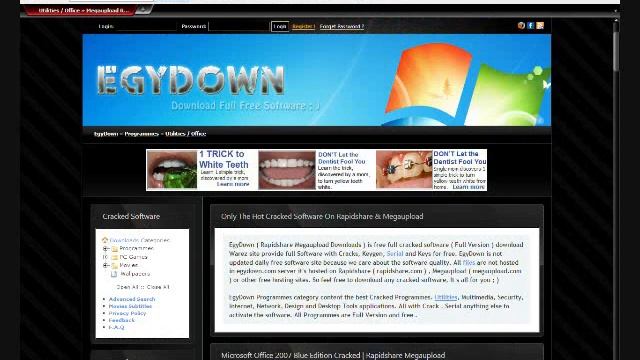This screenshot has height=360, width=640.
Task: Click the Forget Password link
Action: [x=342, y=26]
